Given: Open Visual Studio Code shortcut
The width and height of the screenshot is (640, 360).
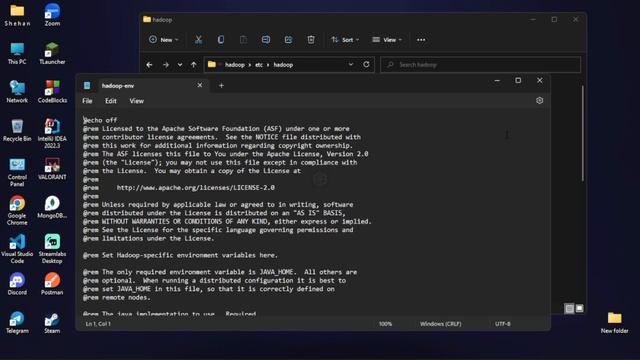Looking at the screenshot, I should (17, 249).
